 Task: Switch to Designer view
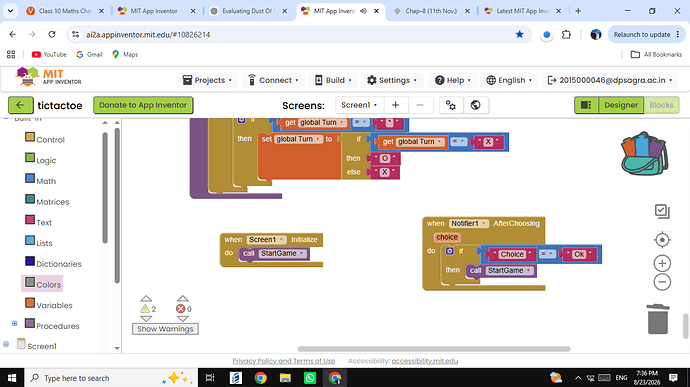click(621, 105)
